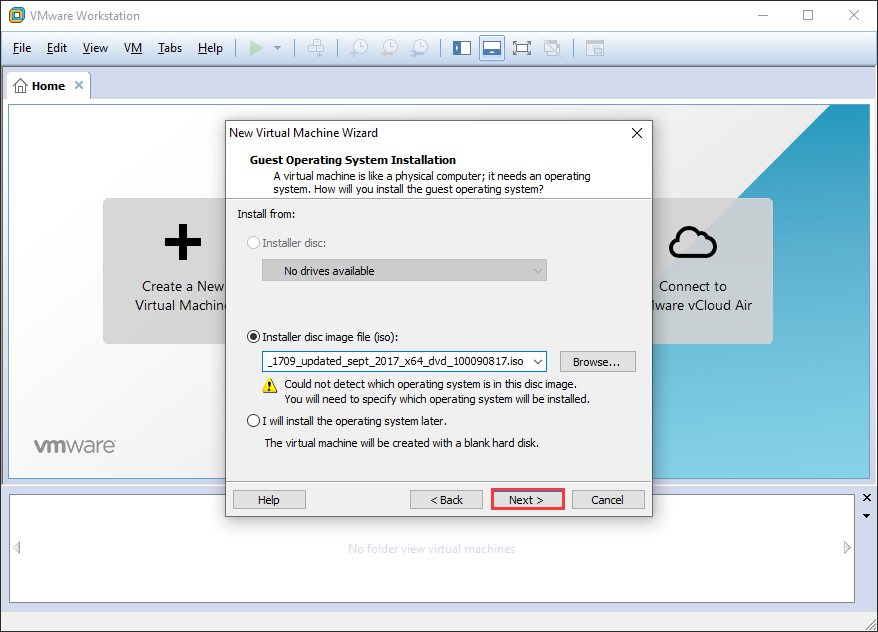The width and height of the screenshot is (878, 632).
Task: Click the Connect to VMware vCloud Air label
Action: [702, 296]
